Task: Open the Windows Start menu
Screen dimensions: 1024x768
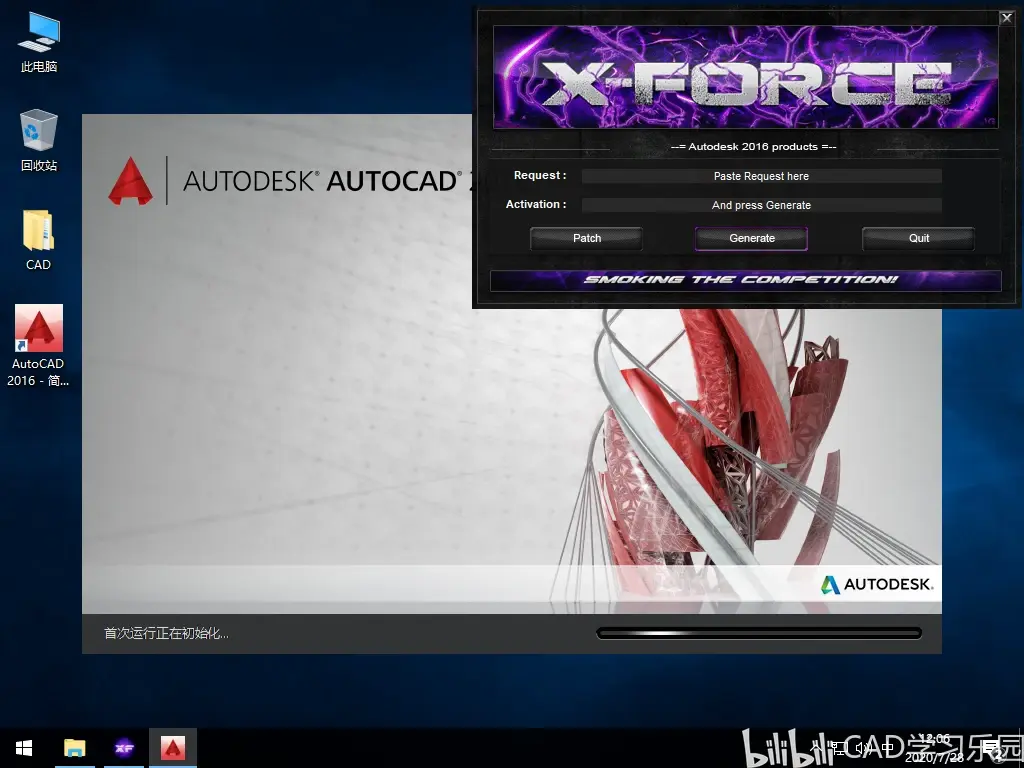Action: click(24, 748)
